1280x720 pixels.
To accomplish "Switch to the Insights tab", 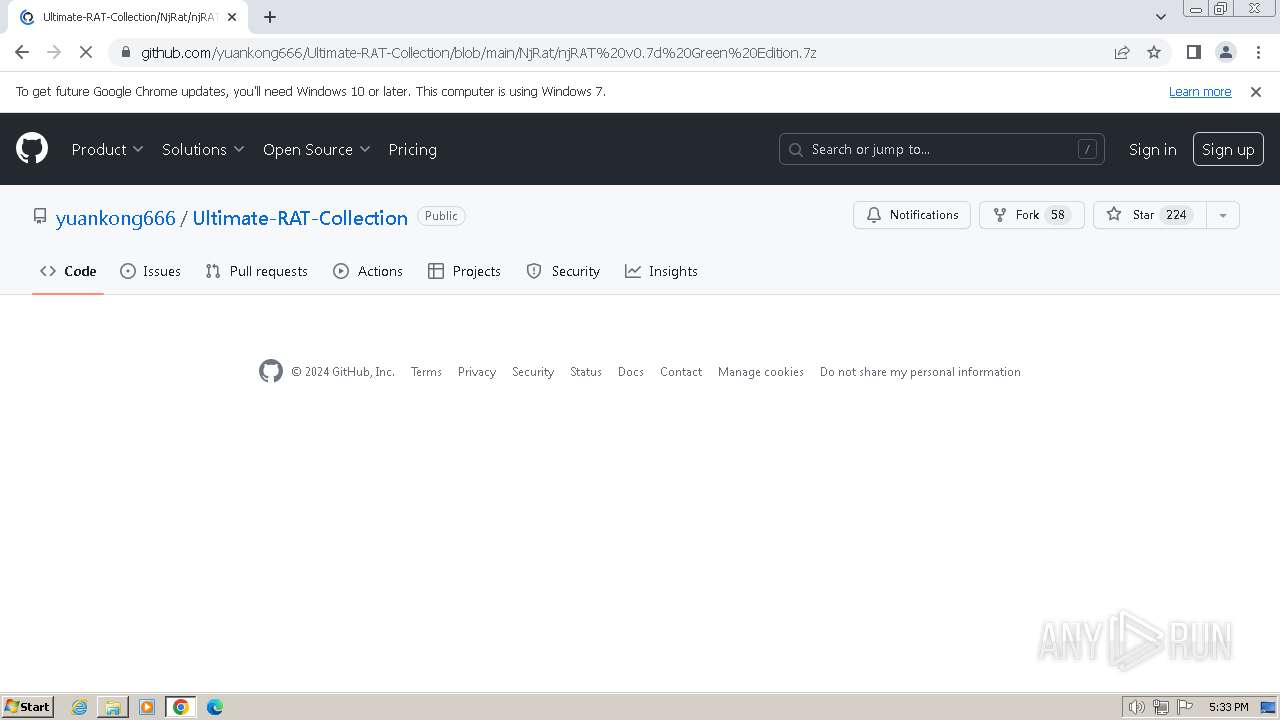I will tap(661, 271).
